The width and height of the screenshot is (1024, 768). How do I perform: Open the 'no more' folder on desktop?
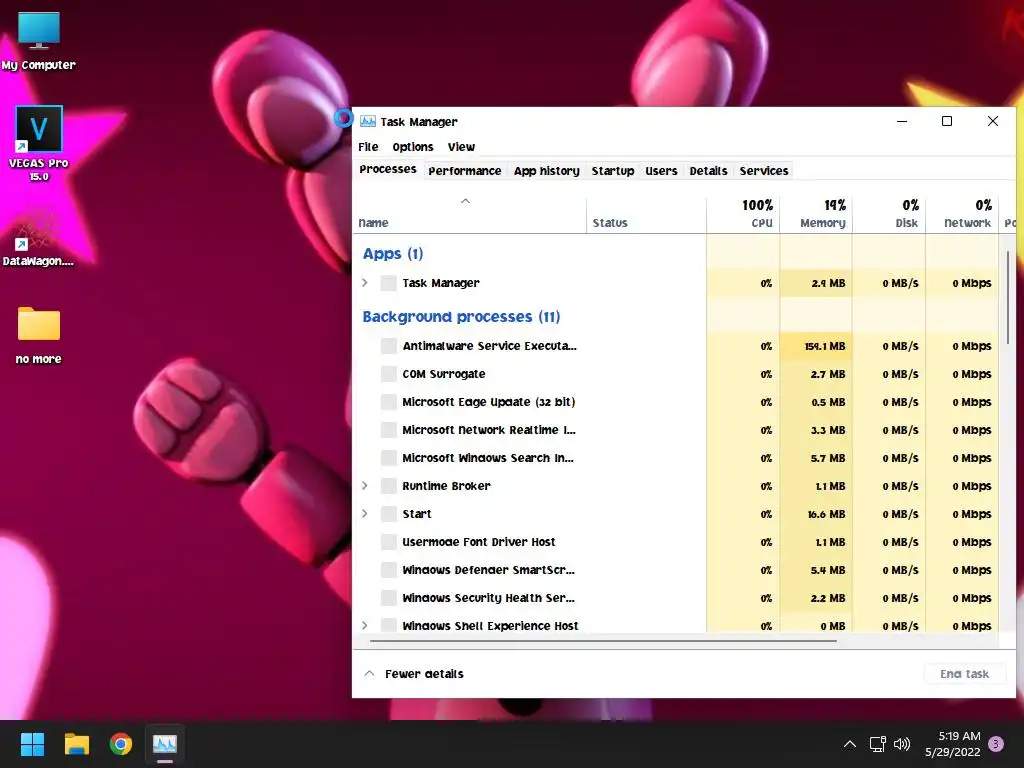coord(39,335)
